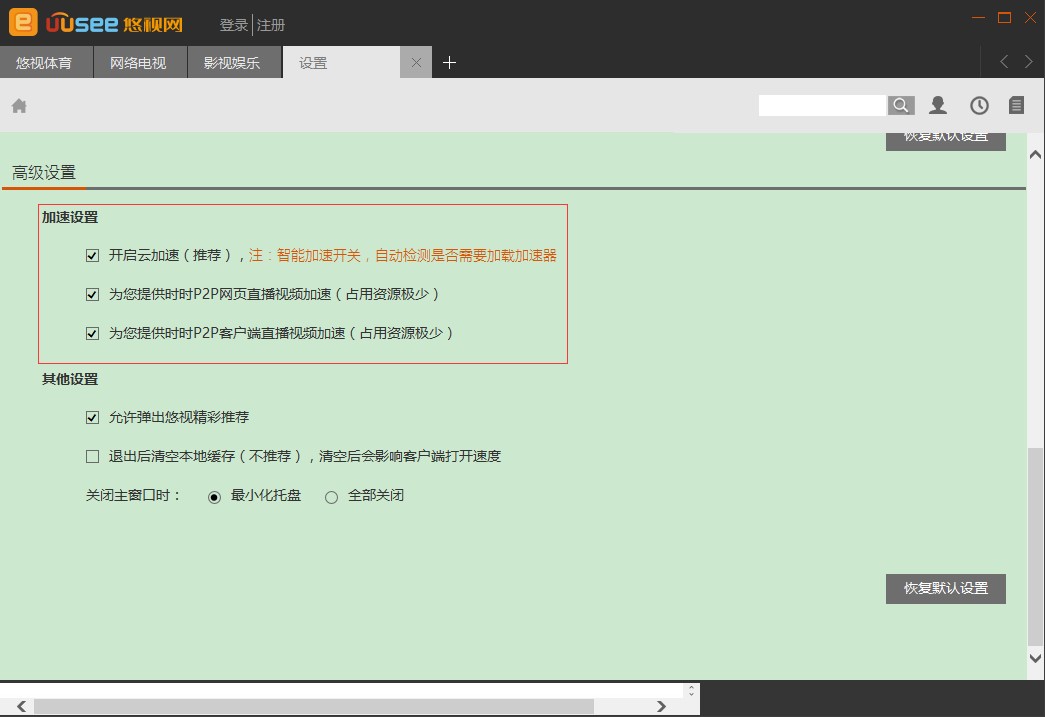Go to previous tab with left arrow
This screenshot has width=1045, height=717.
[1004, 62]
